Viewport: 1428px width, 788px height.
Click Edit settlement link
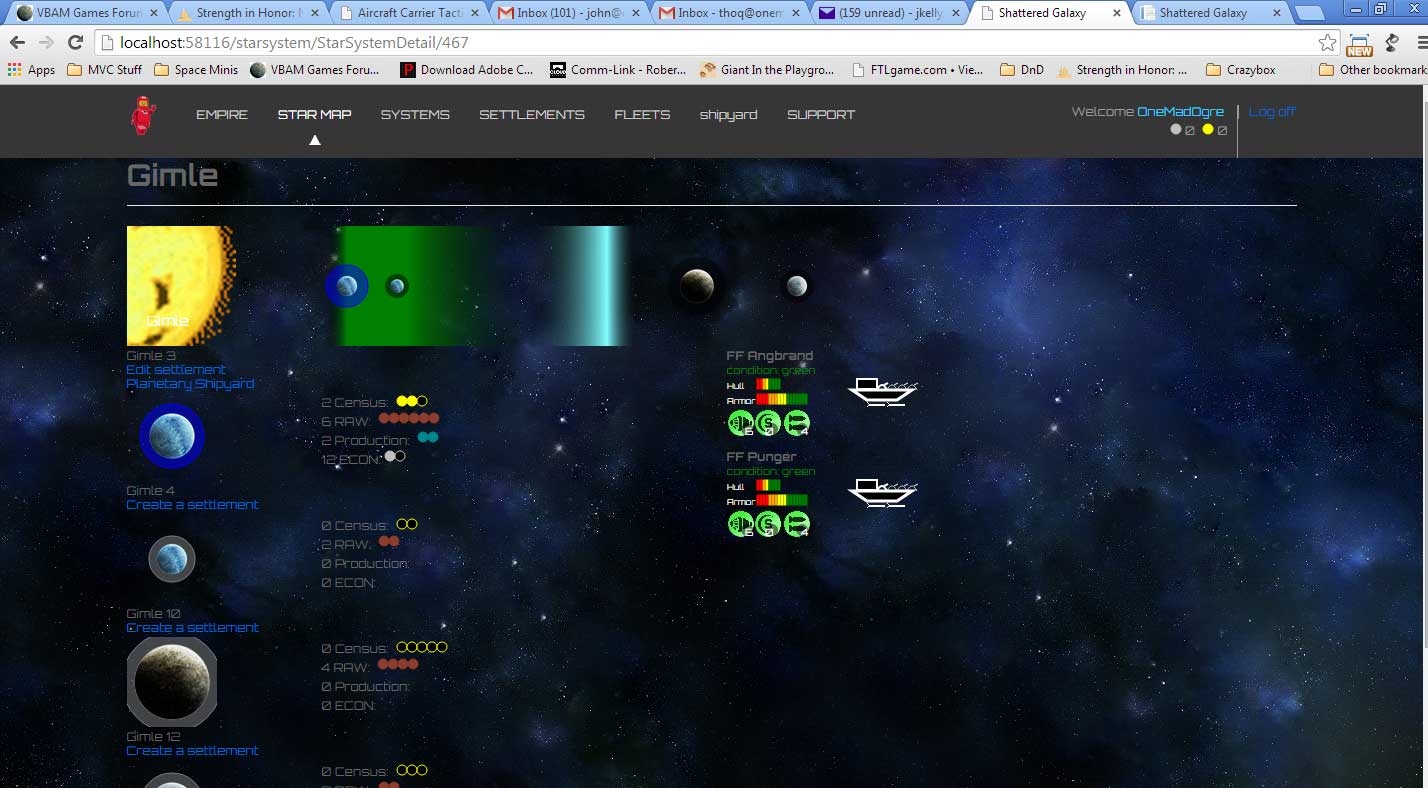[176, 370]
